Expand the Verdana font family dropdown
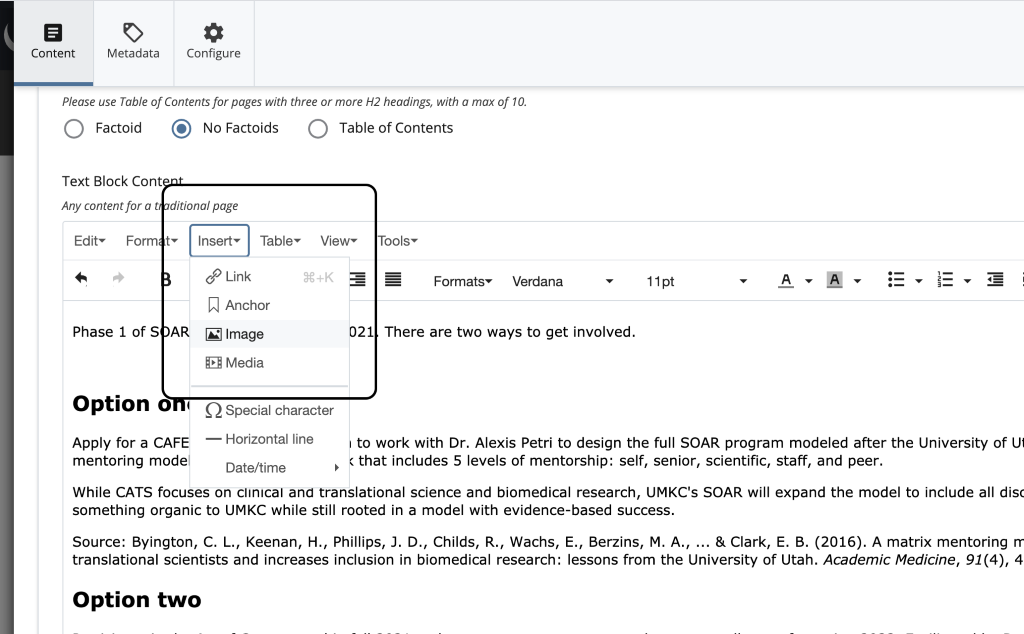 tap(562, 281)
